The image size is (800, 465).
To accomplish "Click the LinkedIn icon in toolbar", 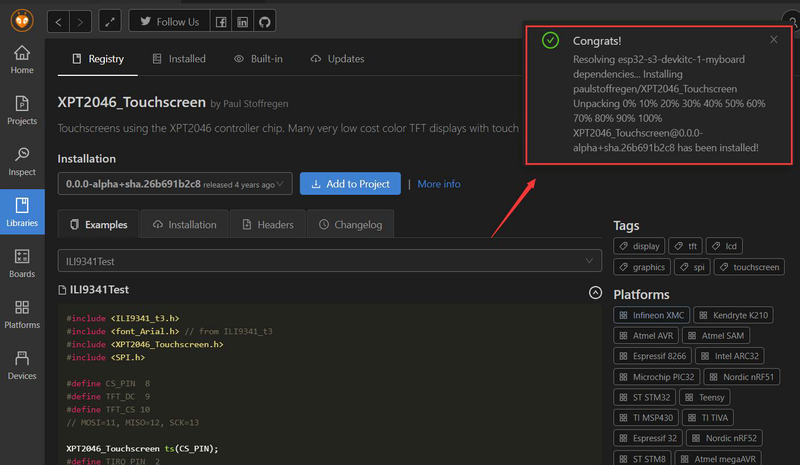I will click(243, 21).
